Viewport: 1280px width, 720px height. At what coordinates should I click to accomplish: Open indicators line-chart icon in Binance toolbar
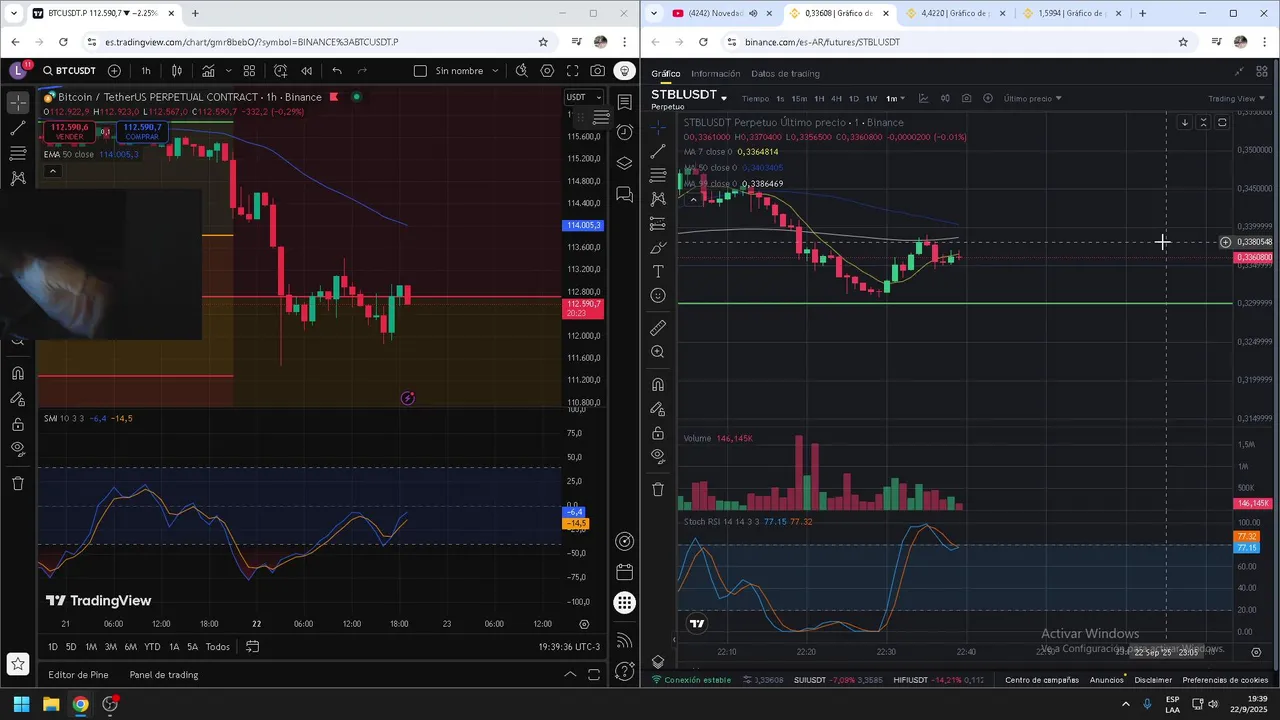click(923, 99)
